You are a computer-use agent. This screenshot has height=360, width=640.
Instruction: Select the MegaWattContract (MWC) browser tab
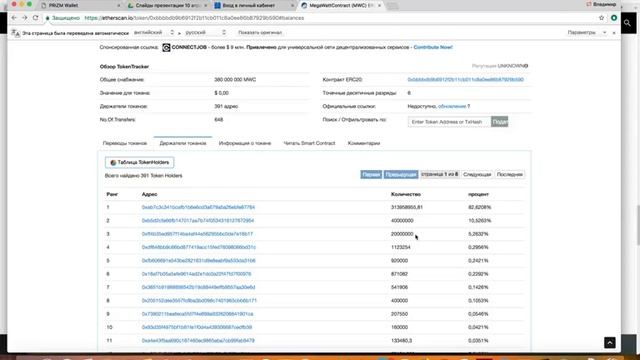click(340, 6)
